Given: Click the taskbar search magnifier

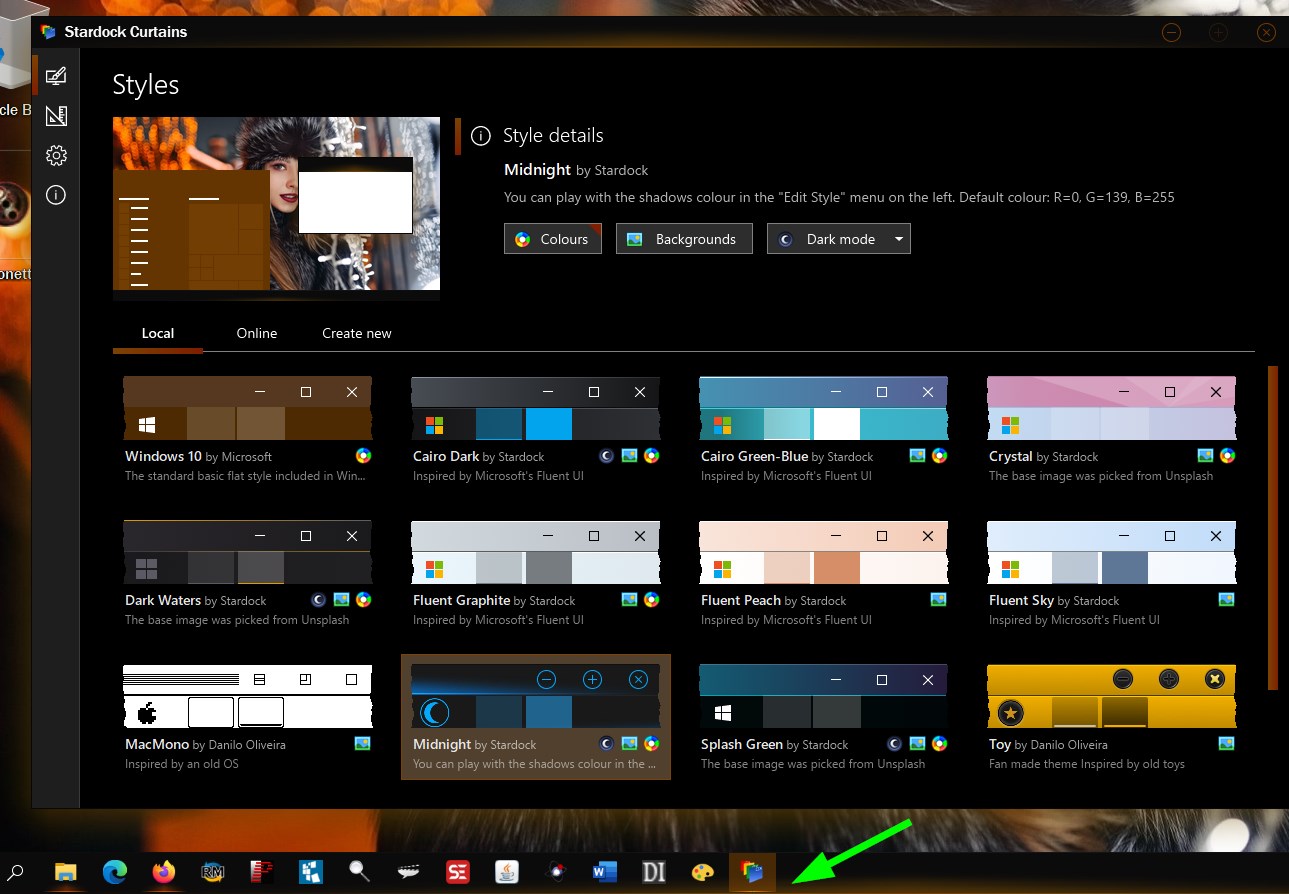Looking at the screenshot, I should 16,872.
